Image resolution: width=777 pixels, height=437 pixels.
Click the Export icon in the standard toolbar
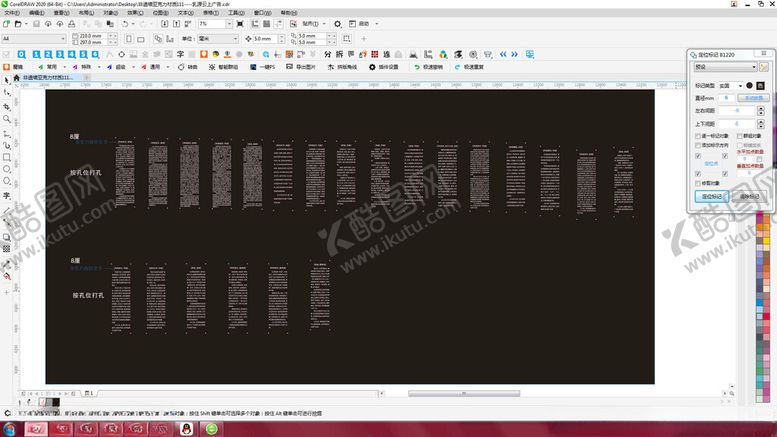[x=176, y=24]
